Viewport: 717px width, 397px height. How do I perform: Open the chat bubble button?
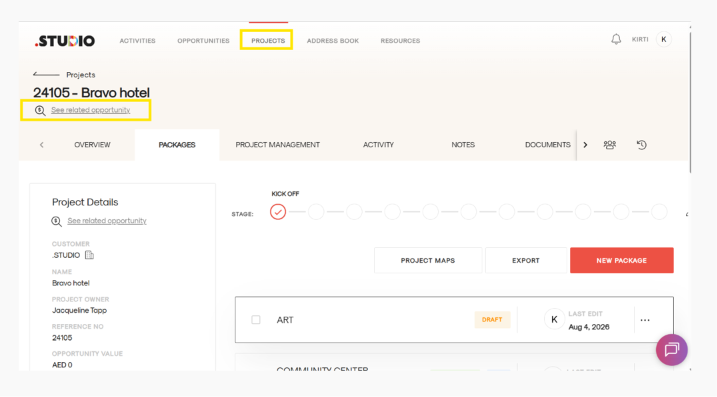tap(672, 350)
